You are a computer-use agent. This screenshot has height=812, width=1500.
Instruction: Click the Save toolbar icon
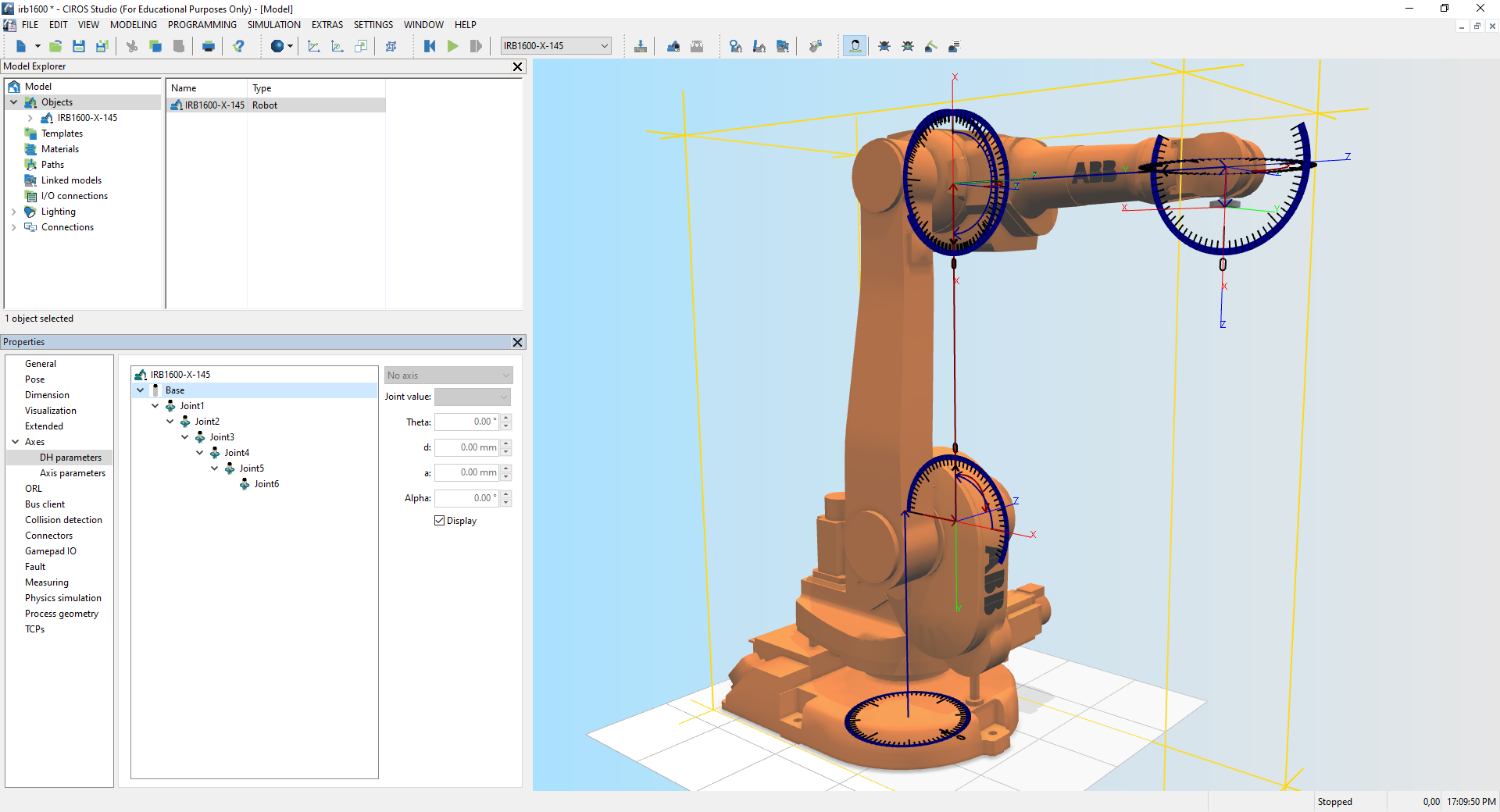click(x=79, y=46)
